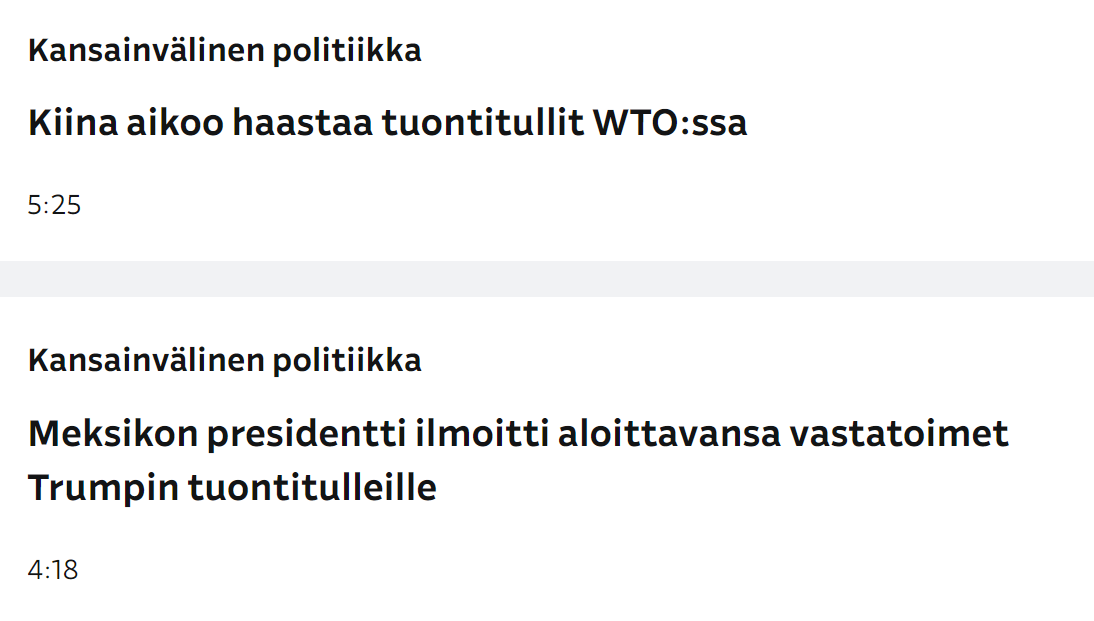Click the word "WTO:ssa" in the first headline

[x=670, y=124]
